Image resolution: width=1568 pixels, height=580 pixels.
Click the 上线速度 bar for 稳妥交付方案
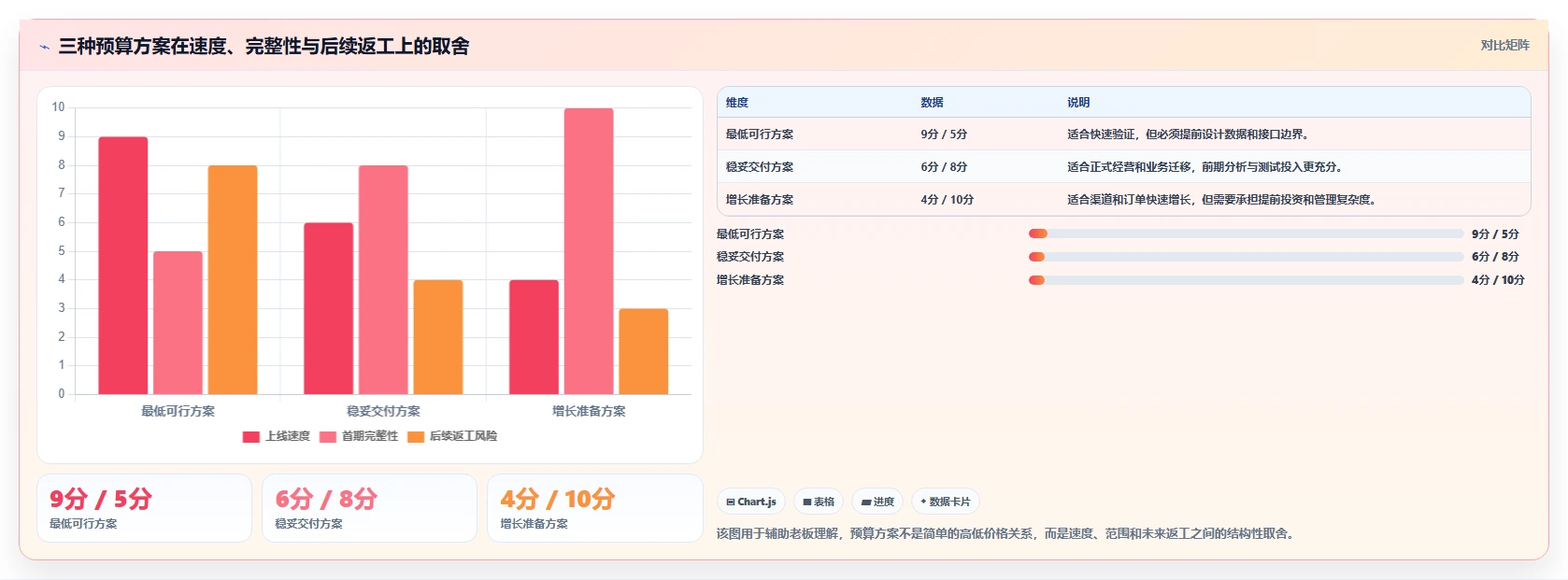329,308
